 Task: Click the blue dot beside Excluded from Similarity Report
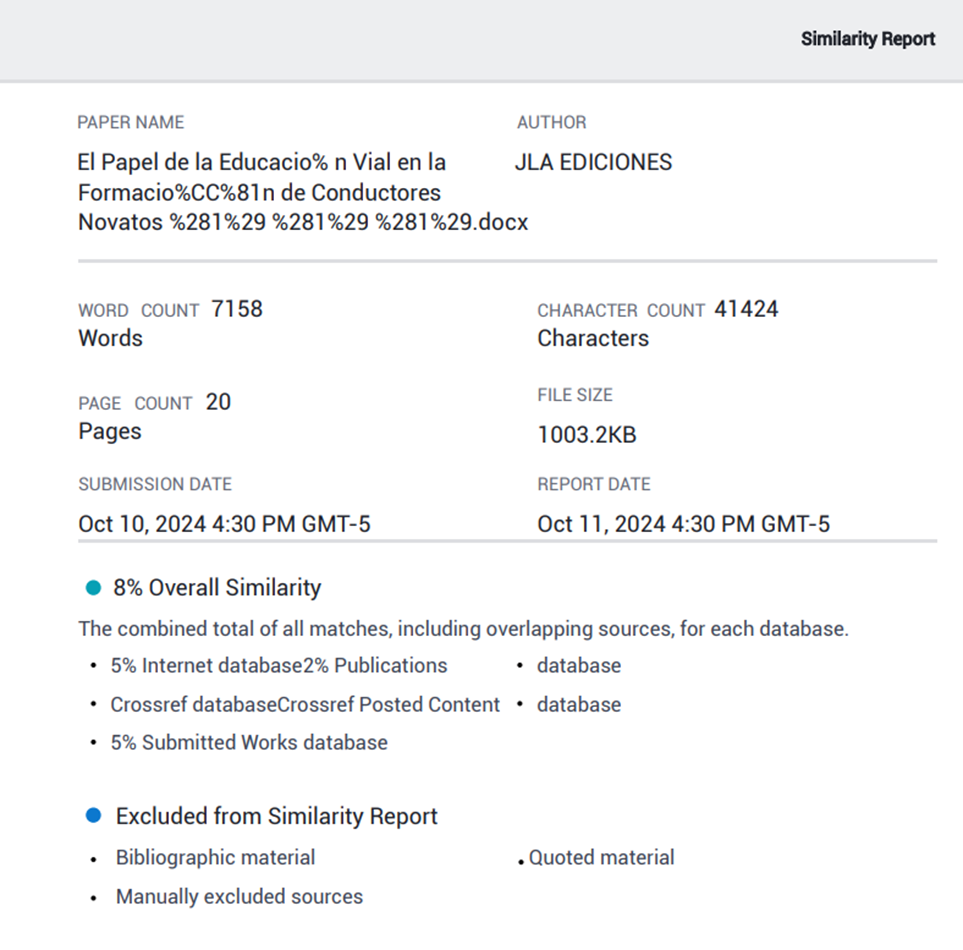point(94,816)
